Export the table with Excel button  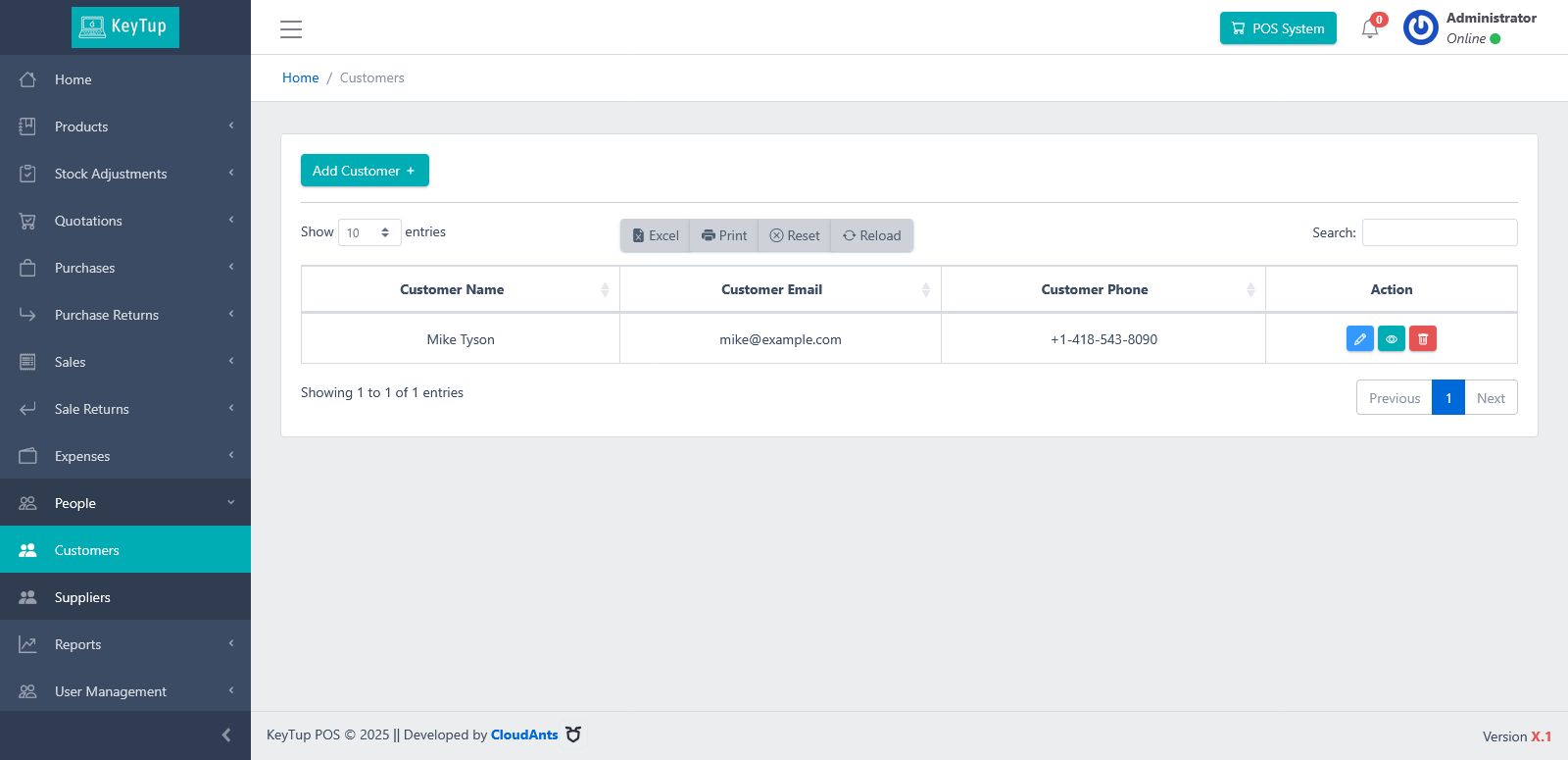click(x=656, y=235)
